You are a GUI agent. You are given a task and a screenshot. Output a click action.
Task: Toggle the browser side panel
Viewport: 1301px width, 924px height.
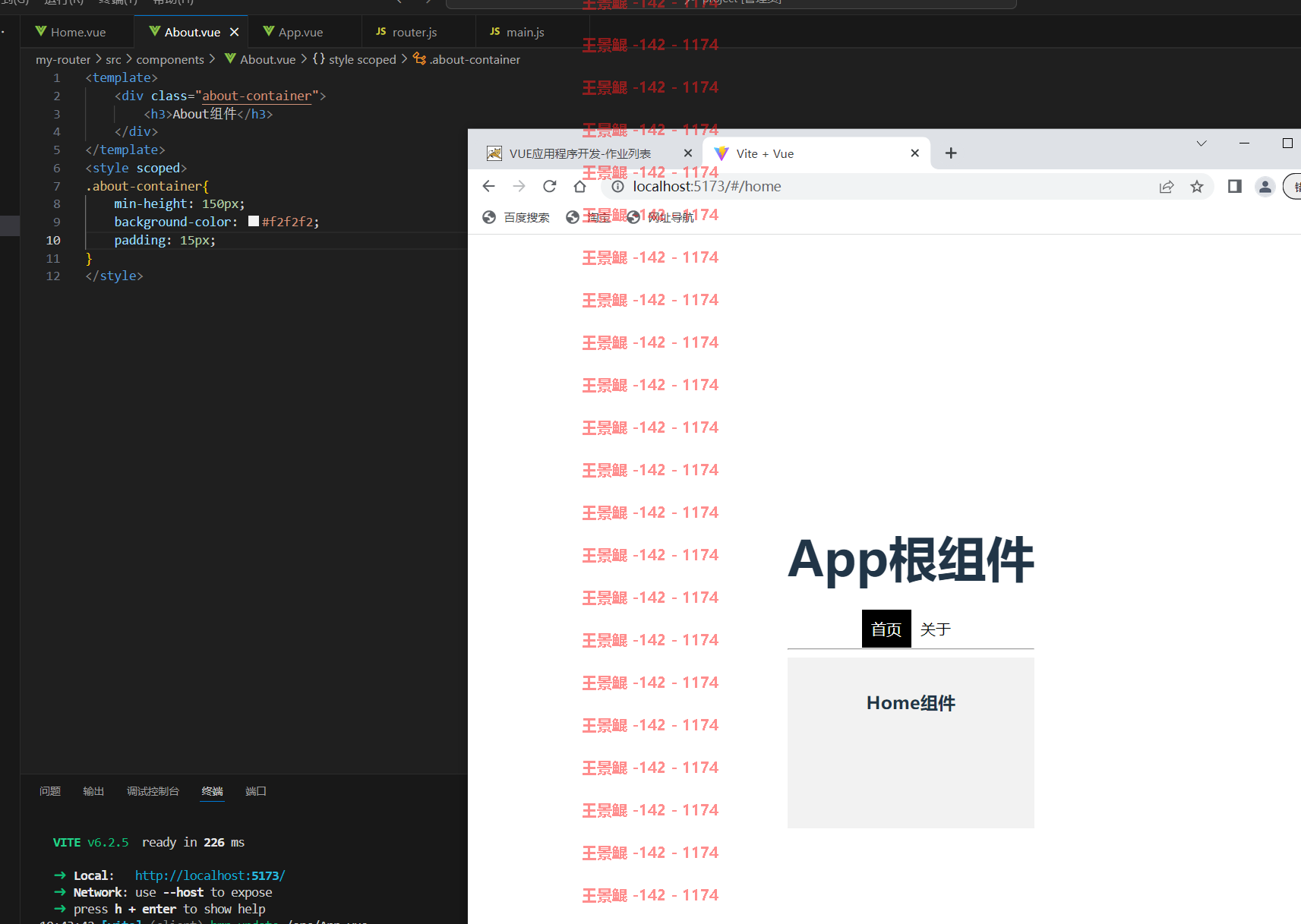click(1235, 186)
